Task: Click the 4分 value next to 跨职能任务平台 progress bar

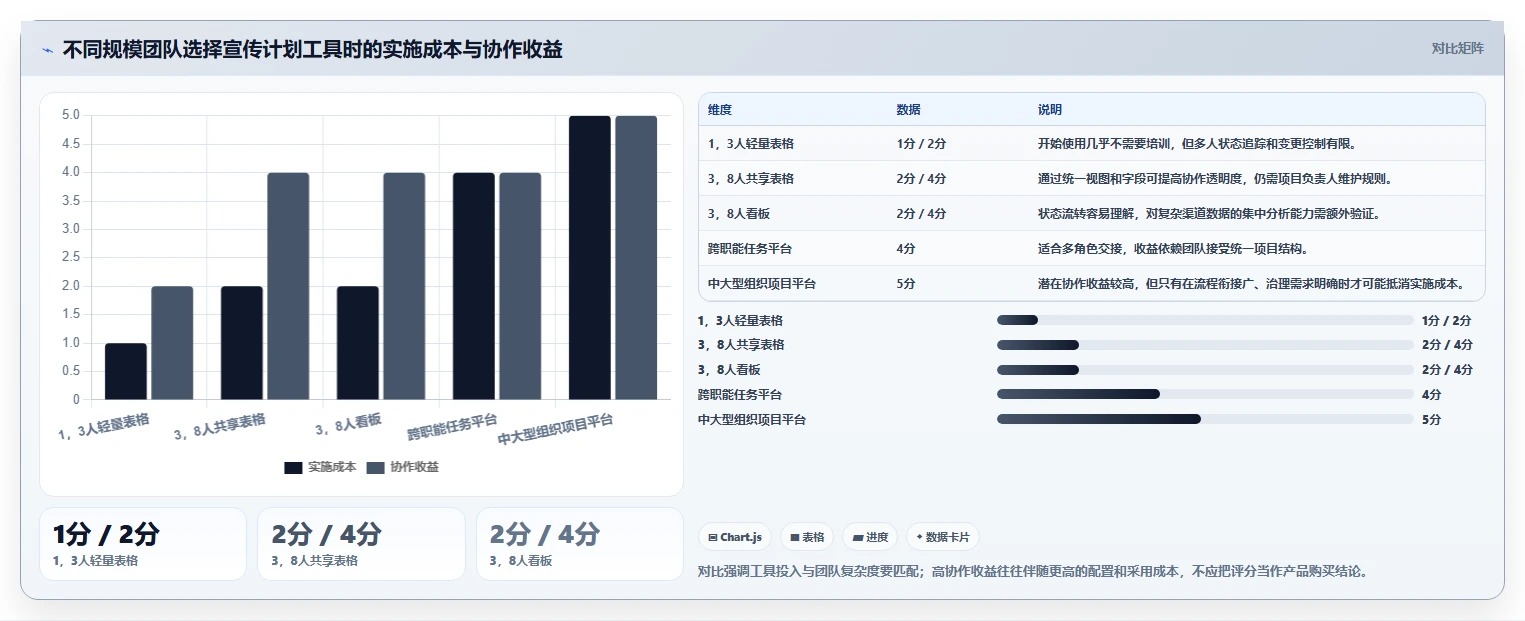Action: pyautogui.click(x=1431, y=394)
